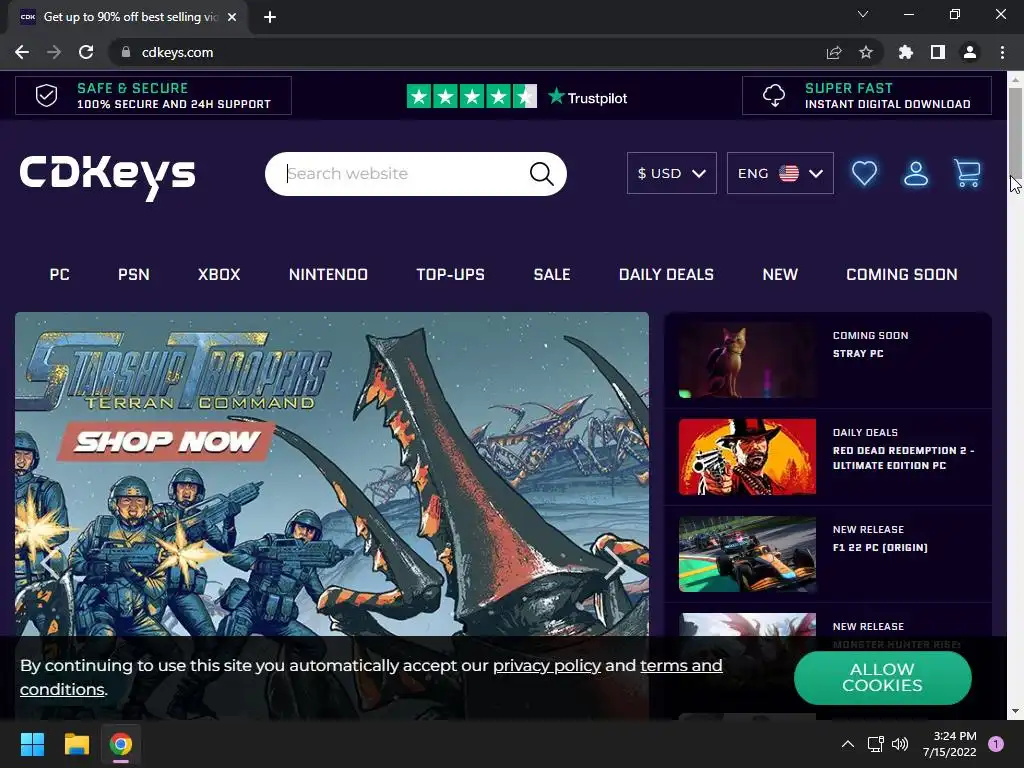This screenshot has width=1024, height=768.
Task: Go to COMING SOON section
Action: coord(902,274)
